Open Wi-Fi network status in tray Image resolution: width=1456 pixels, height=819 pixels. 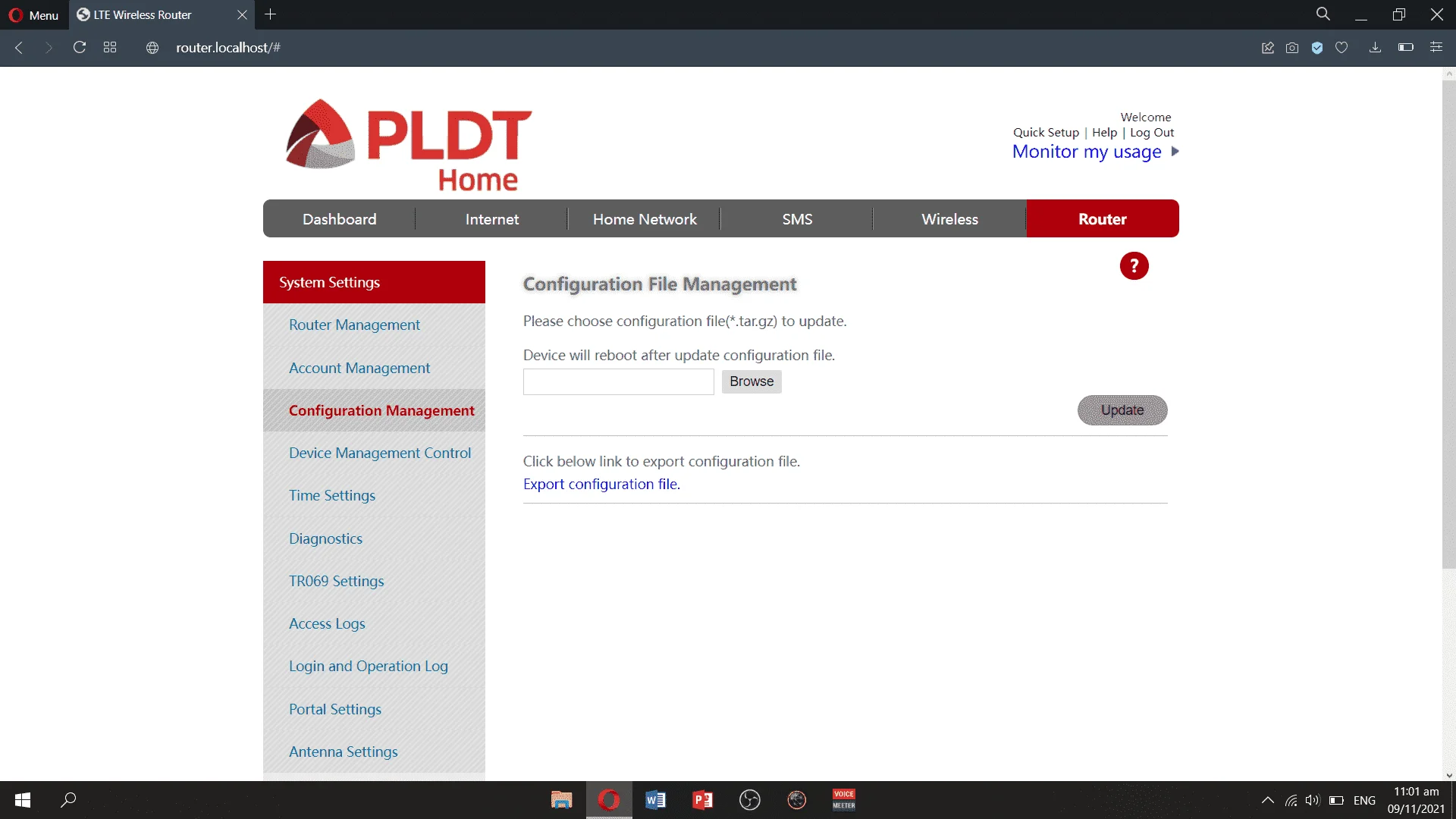pos(1291,800)
